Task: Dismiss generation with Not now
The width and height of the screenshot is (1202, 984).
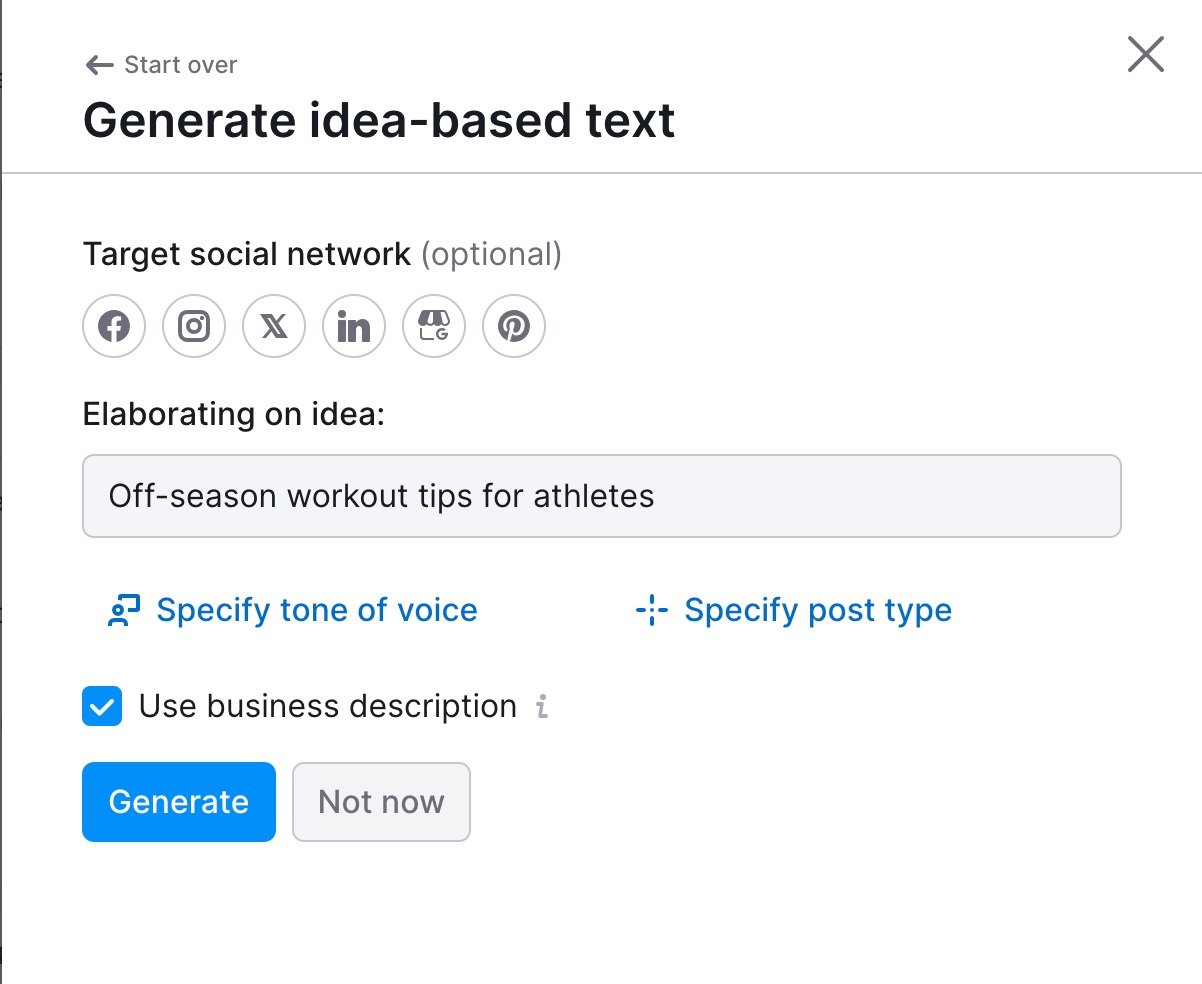Action: click(381, 801)
